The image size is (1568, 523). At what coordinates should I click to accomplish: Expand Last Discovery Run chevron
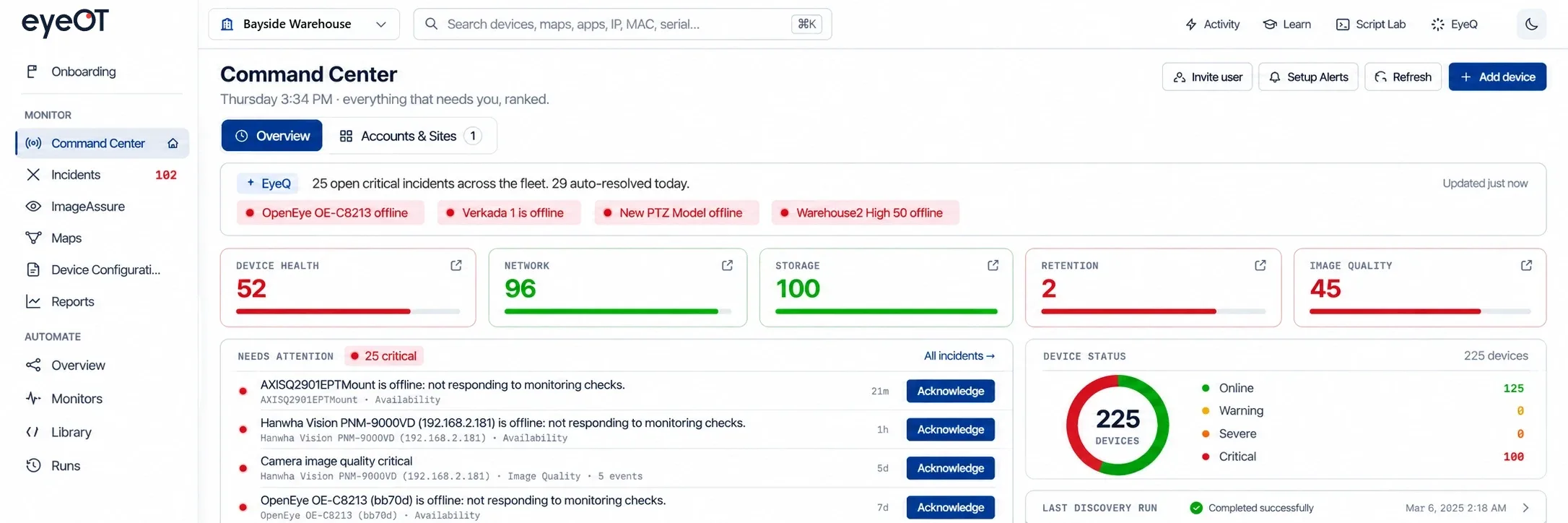[x=1525, y=508]
